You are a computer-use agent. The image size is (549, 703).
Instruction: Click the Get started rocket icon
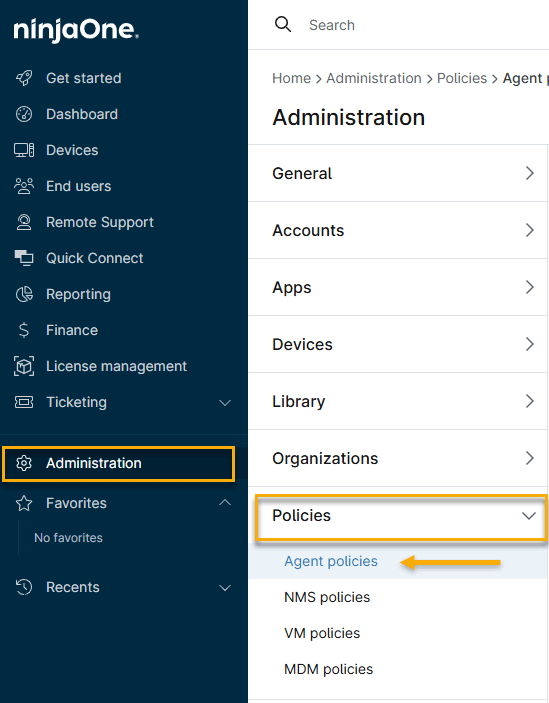24,78
